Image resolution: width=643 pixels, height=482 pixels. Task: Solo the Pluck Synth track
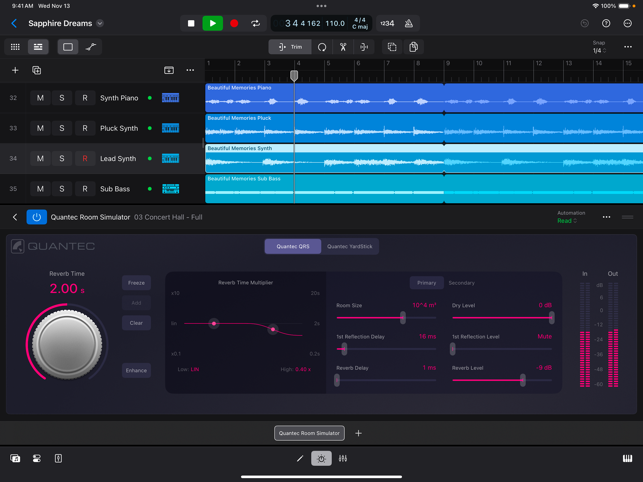[62, 128]
